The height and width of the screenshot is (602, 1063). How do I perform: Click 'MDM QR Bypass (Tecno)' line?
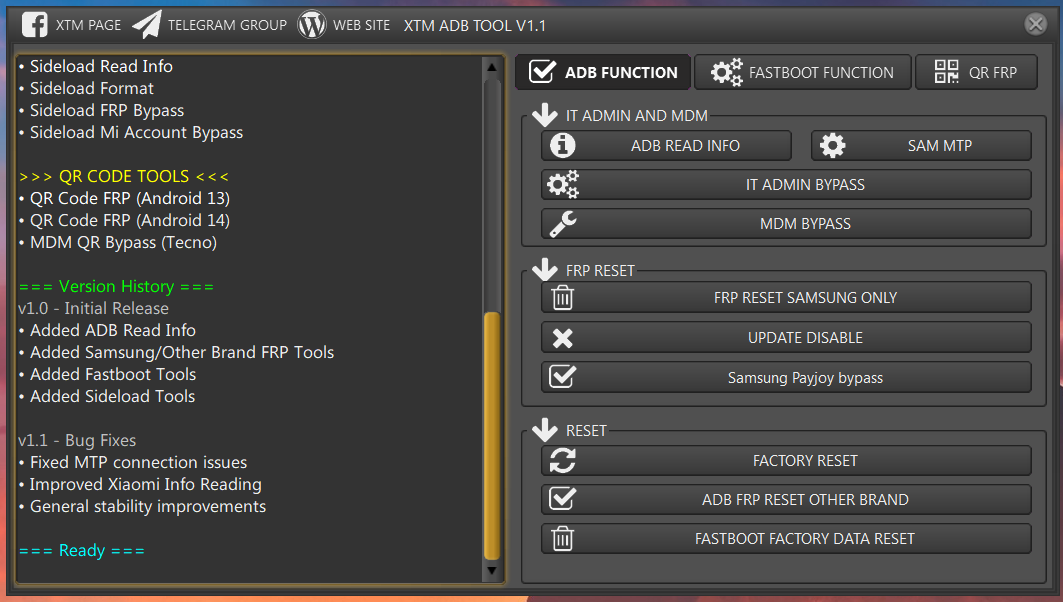123,243
